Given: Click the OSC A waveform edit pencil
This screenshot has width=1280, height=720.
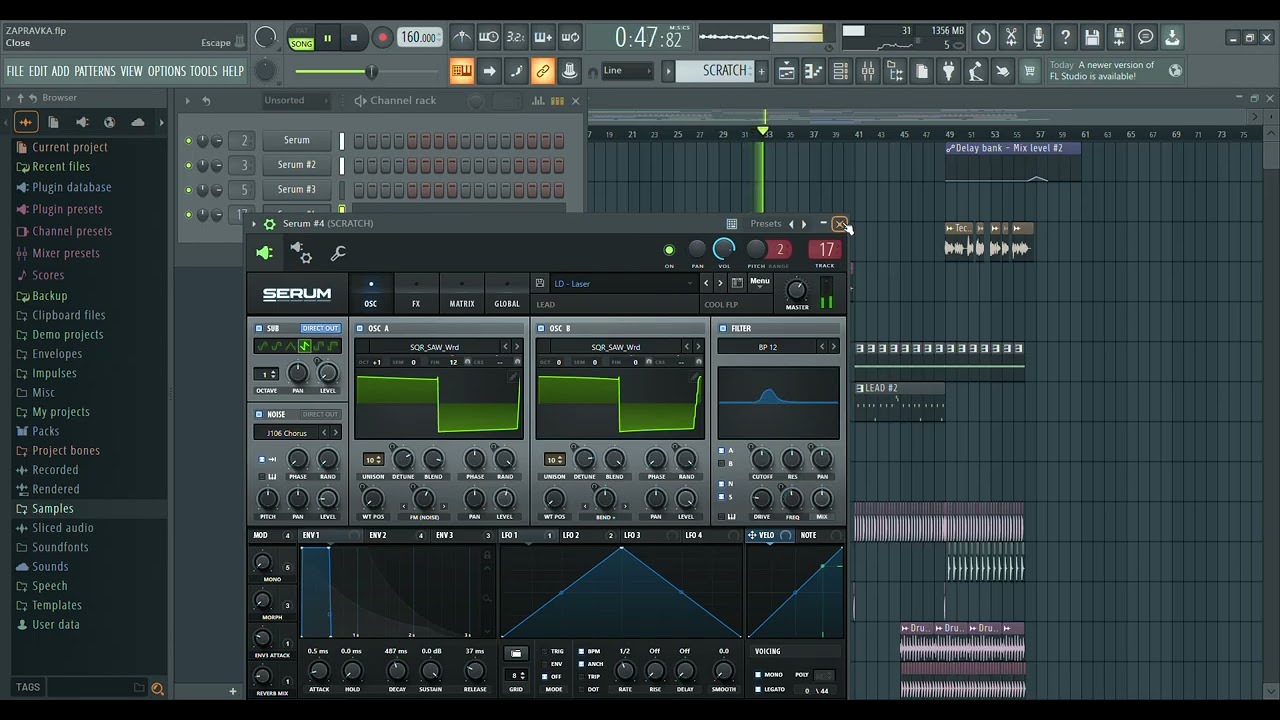Looking at the screenshot, I should pos(513,377).
